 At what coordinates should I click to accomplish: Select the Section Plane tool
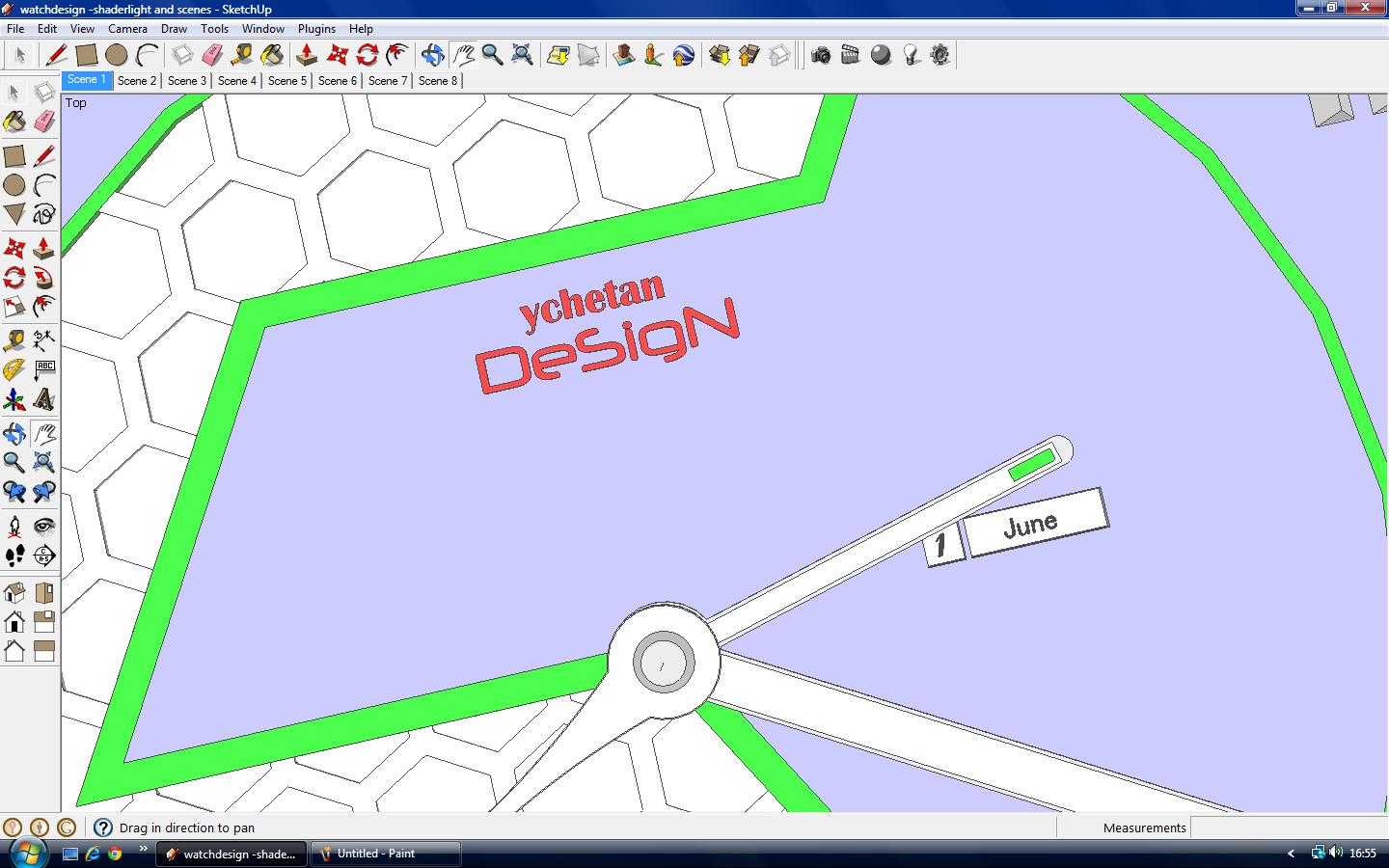(43, 556)
